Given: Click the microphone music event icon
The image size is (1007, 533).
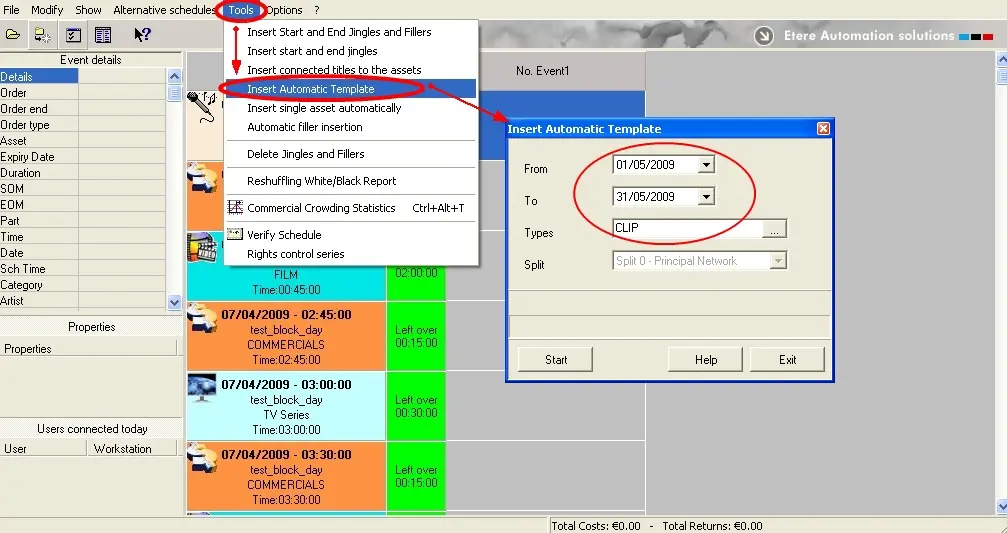Looking at the screenshot, I should coord(205,106).
